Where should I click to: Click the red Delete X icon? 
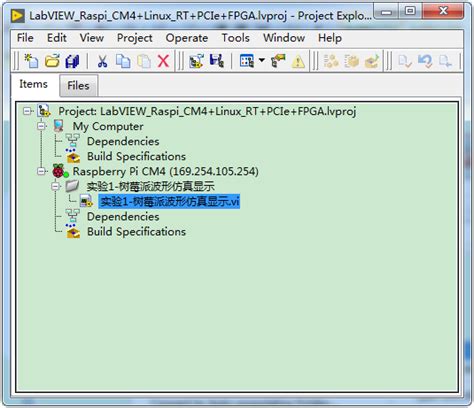coord(163,61)
